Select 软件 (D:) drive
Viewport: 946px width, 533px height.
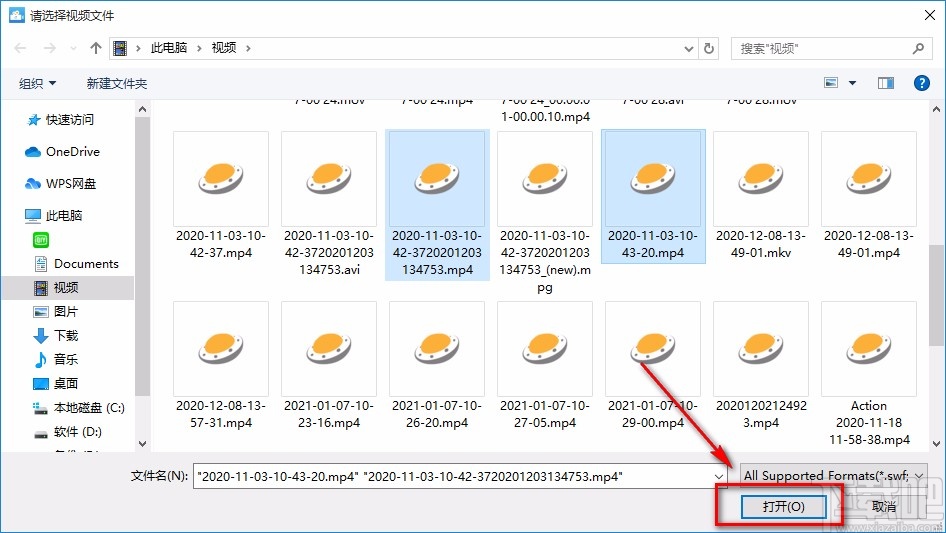click(x=67, y=432)
